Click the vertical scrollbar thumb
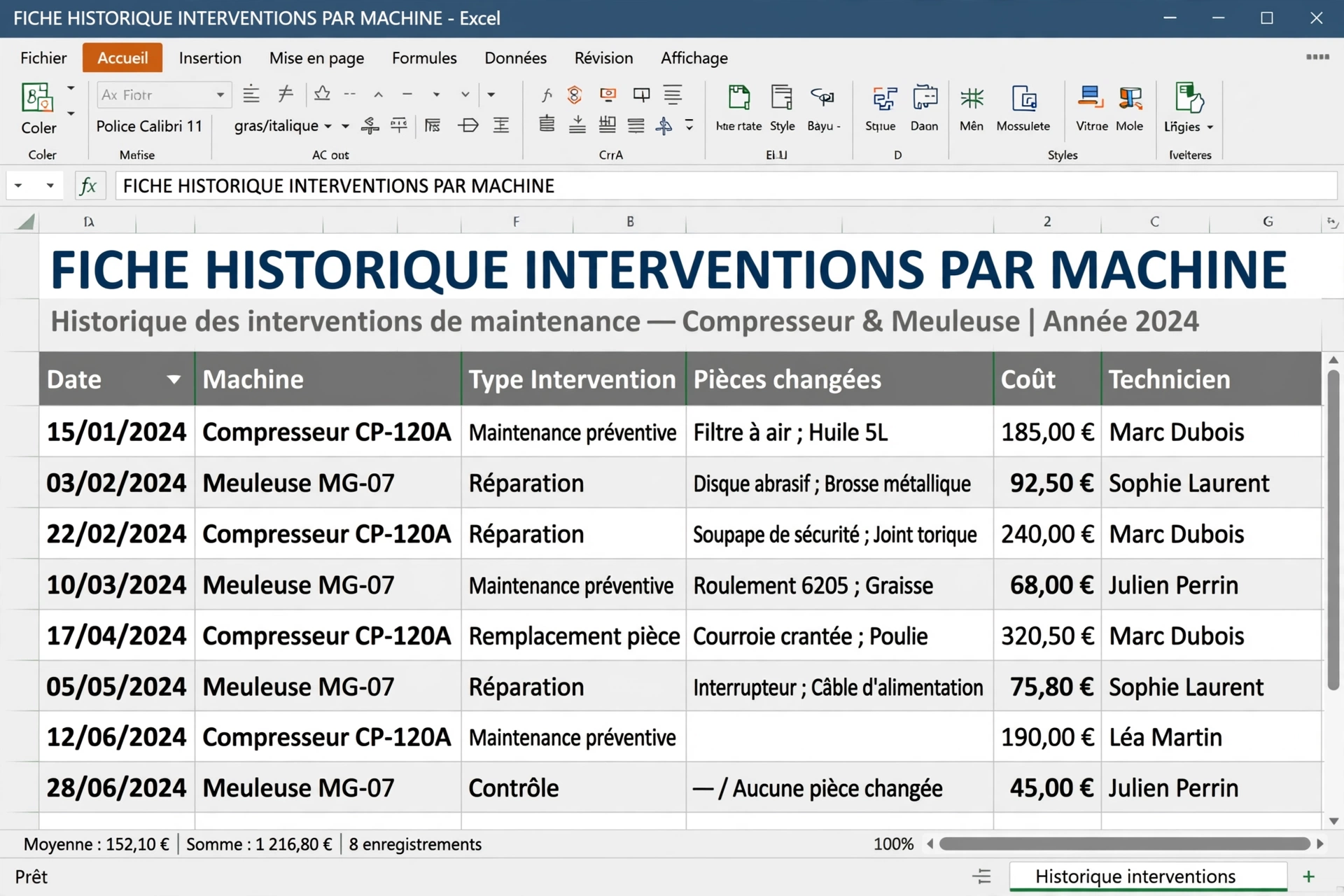The width and height of the screenshot is (1344, 896). pyautogui.click(x=1333, y=529)
